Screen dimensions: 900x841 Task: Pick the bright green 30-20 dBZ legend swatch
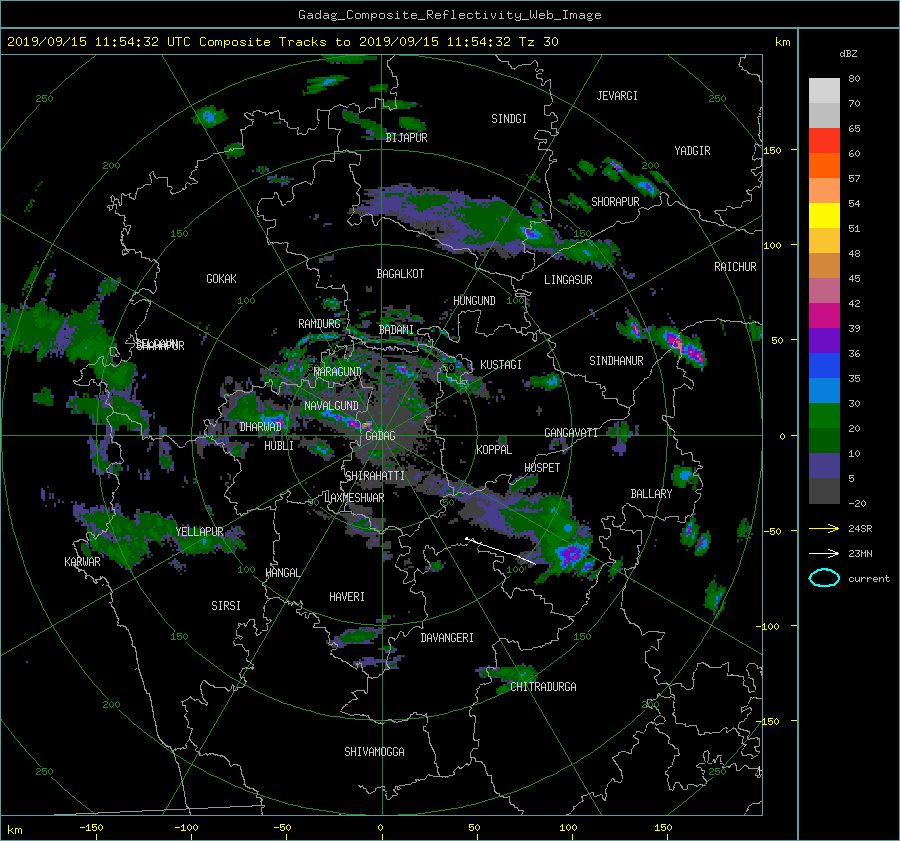(x=824, y=416)
